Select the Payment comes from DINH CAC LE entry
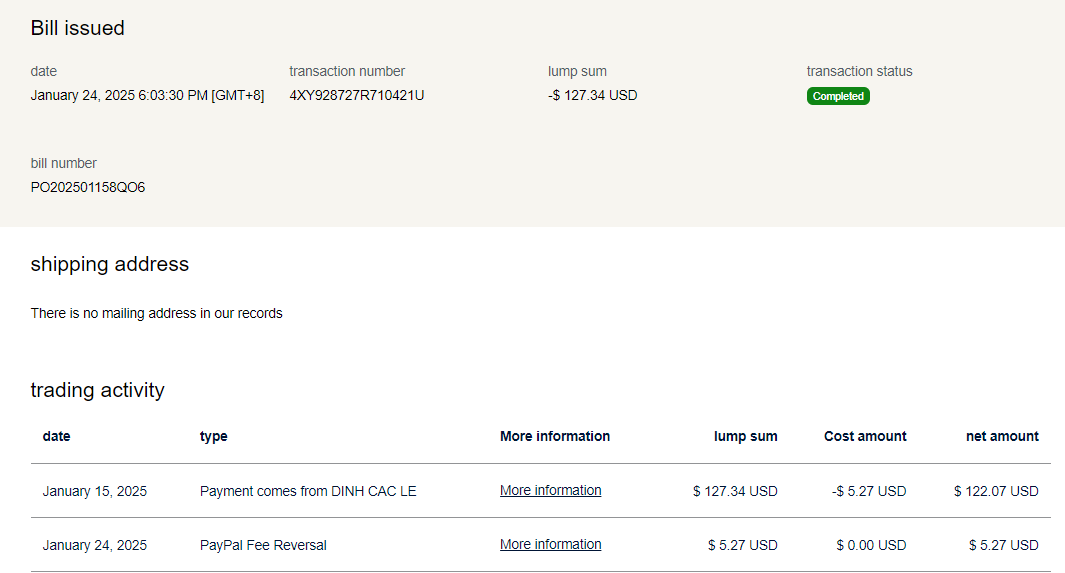The width and height of the screenshot is (1065, 573). click(308, 491)
